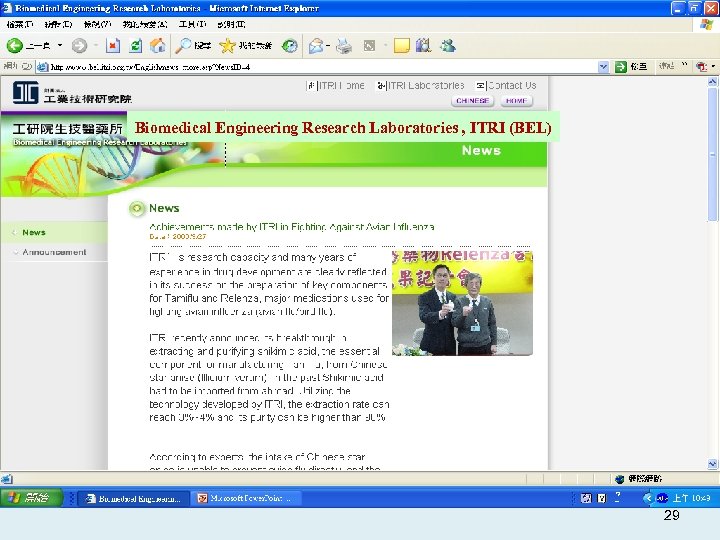The image size is (720, 540).
Task: Click the green Back arrow button
Action: pos(15,45)
